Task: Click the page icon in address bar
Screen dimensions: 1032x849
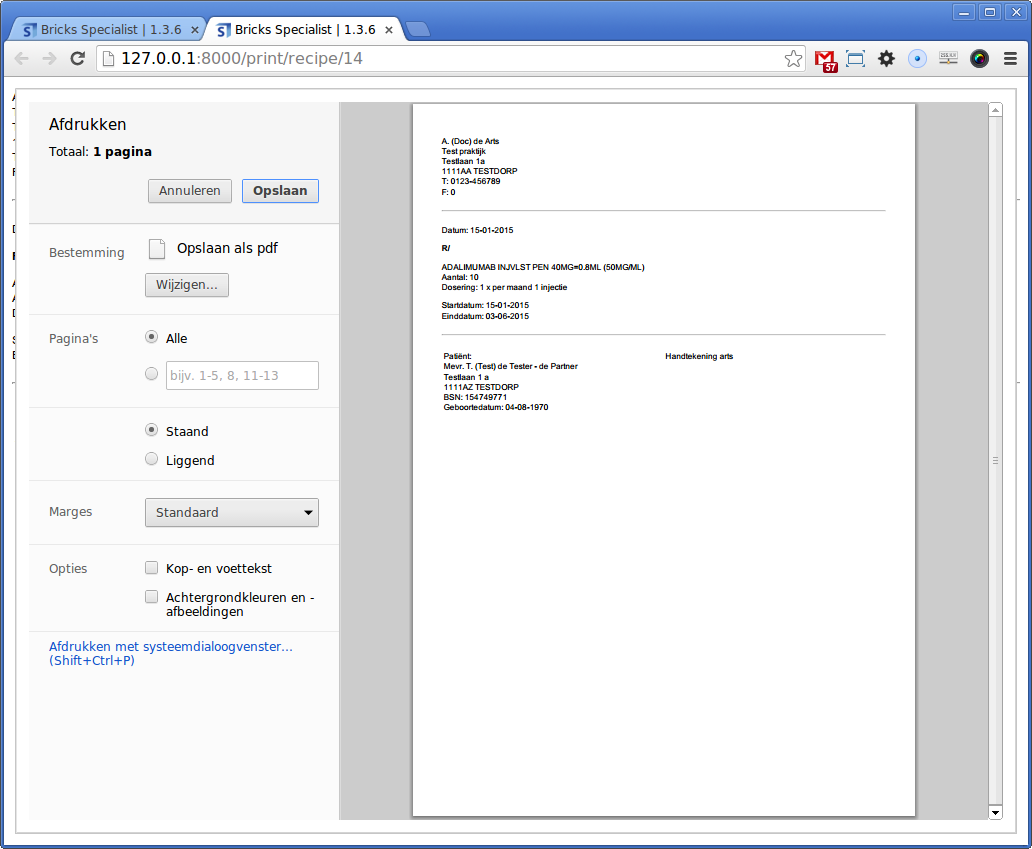Action: tap(109, 59)
